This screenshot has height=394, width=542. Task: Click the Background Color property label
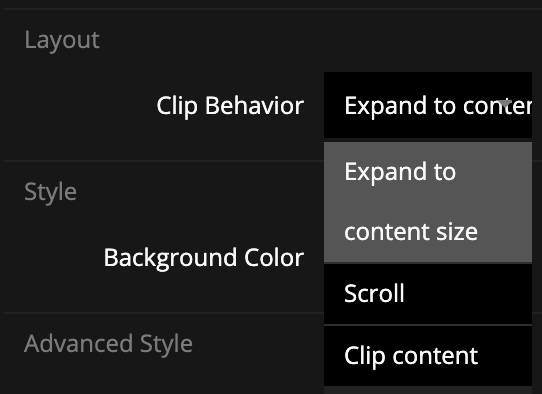[x=204, y=258]
